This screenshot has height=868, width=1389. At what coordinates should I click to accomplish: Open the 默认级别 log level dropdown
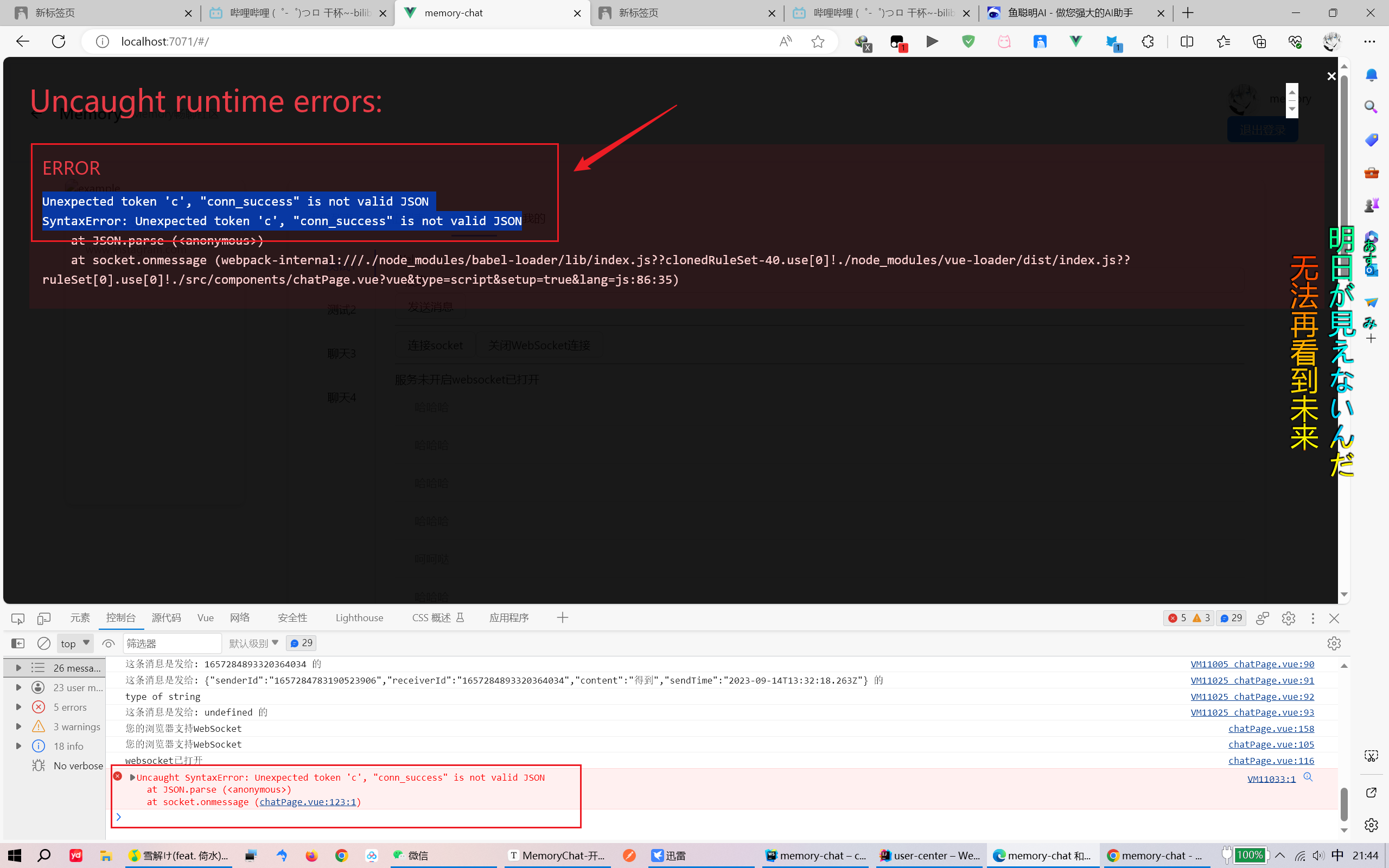click(254, 643)
